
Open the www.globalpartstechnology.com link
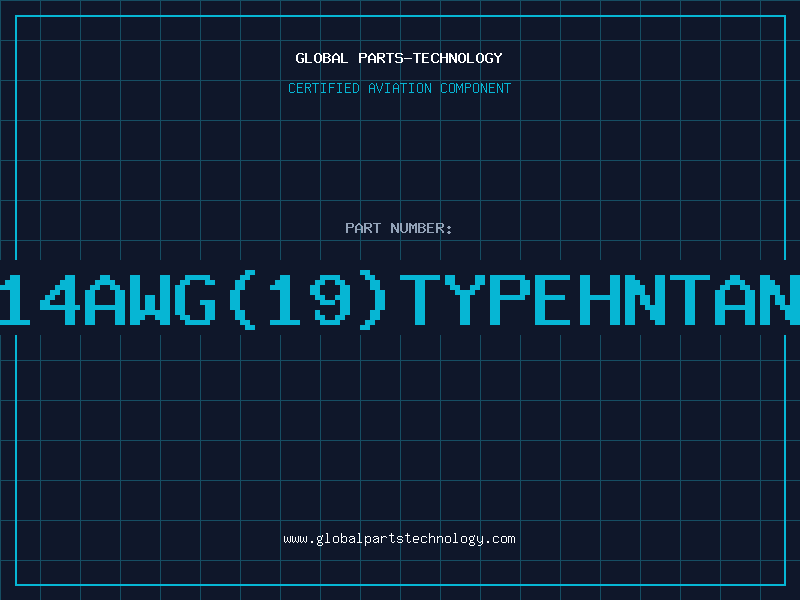[399, 539]
